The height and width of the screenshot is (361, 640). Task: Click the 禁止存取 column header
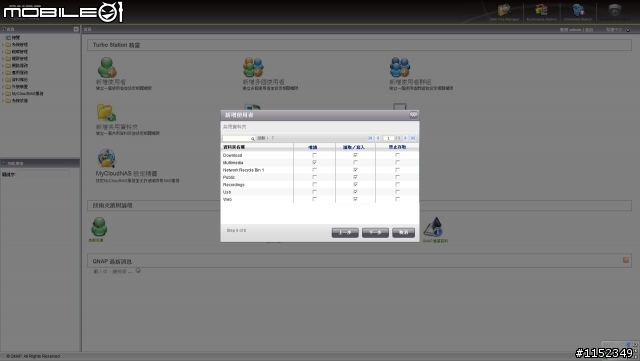pyautogui.click(x=397, y=147)
